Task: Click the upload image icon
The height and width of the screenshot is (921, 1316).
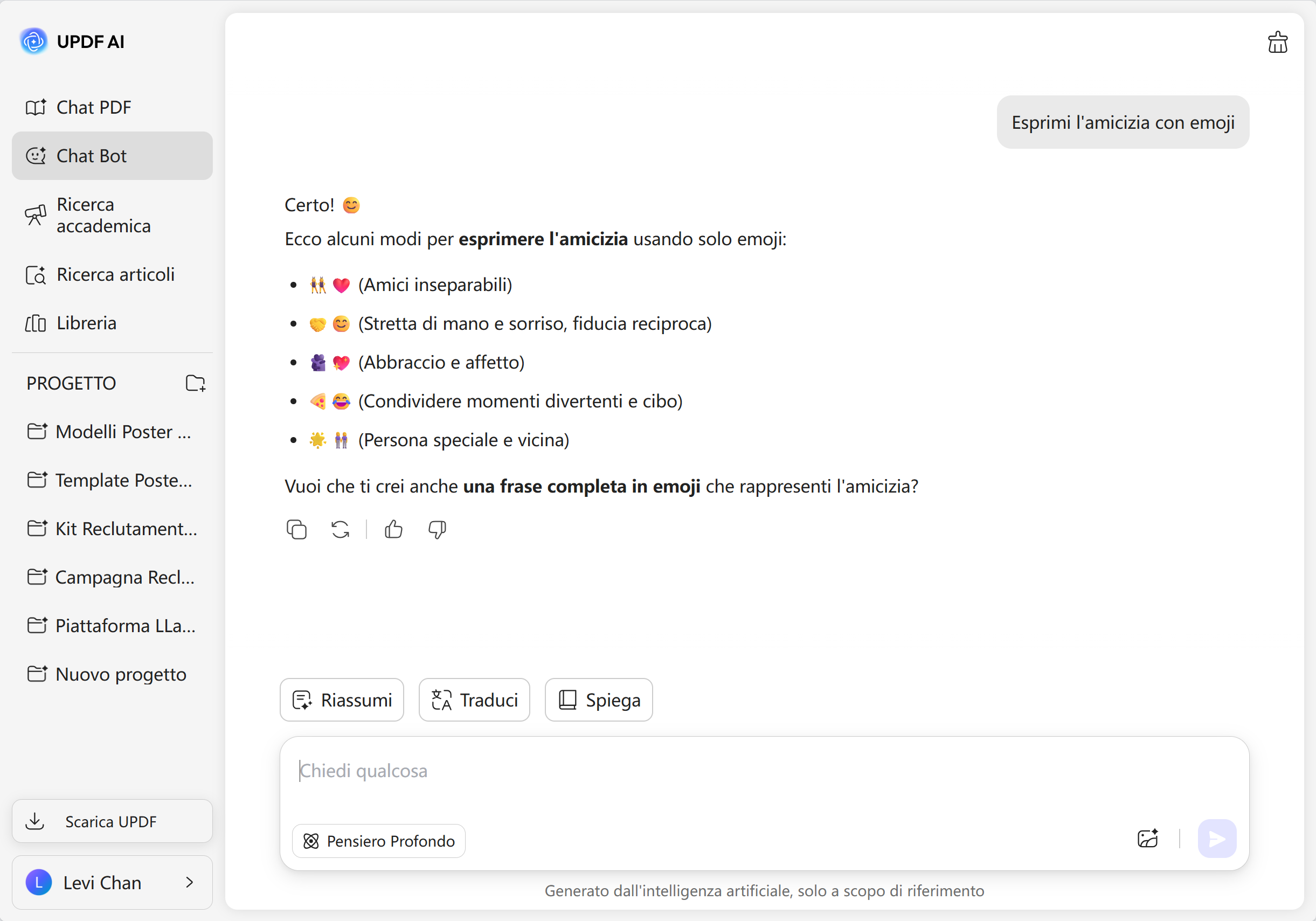Action: pyautogui.click(x=1147, y=839)
